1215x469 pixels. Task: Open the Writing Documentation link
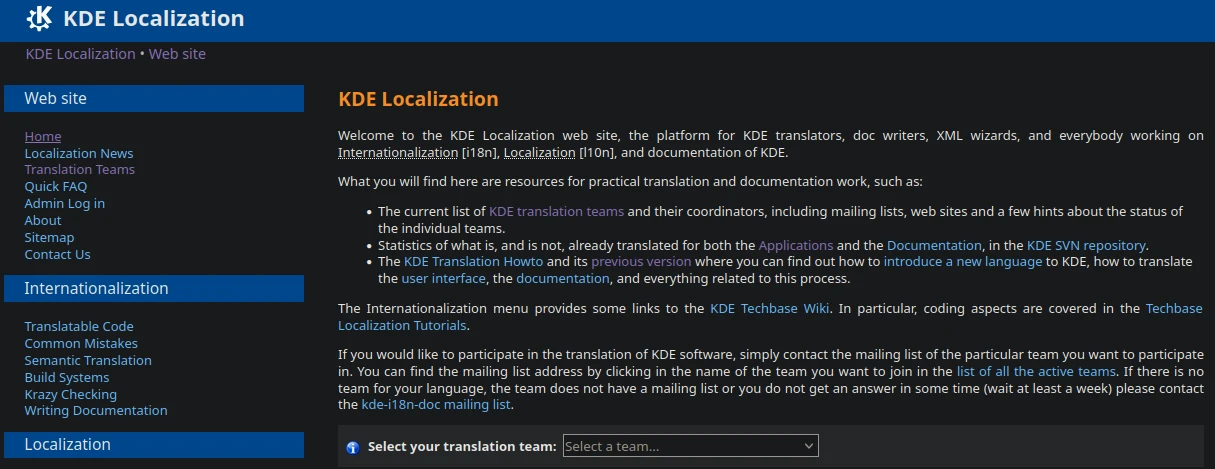(x=96, y=410)
